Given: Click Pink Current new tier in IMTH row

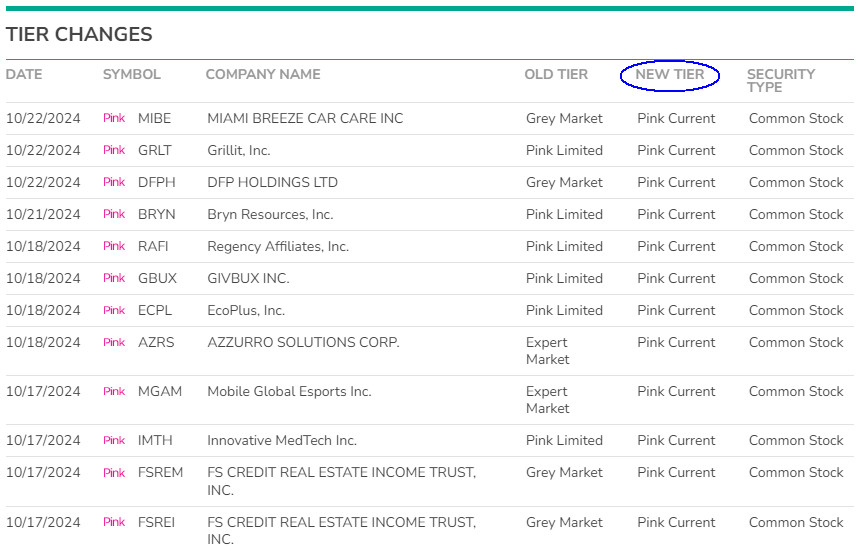Looking at the screenshot, I should click(676, 440).
